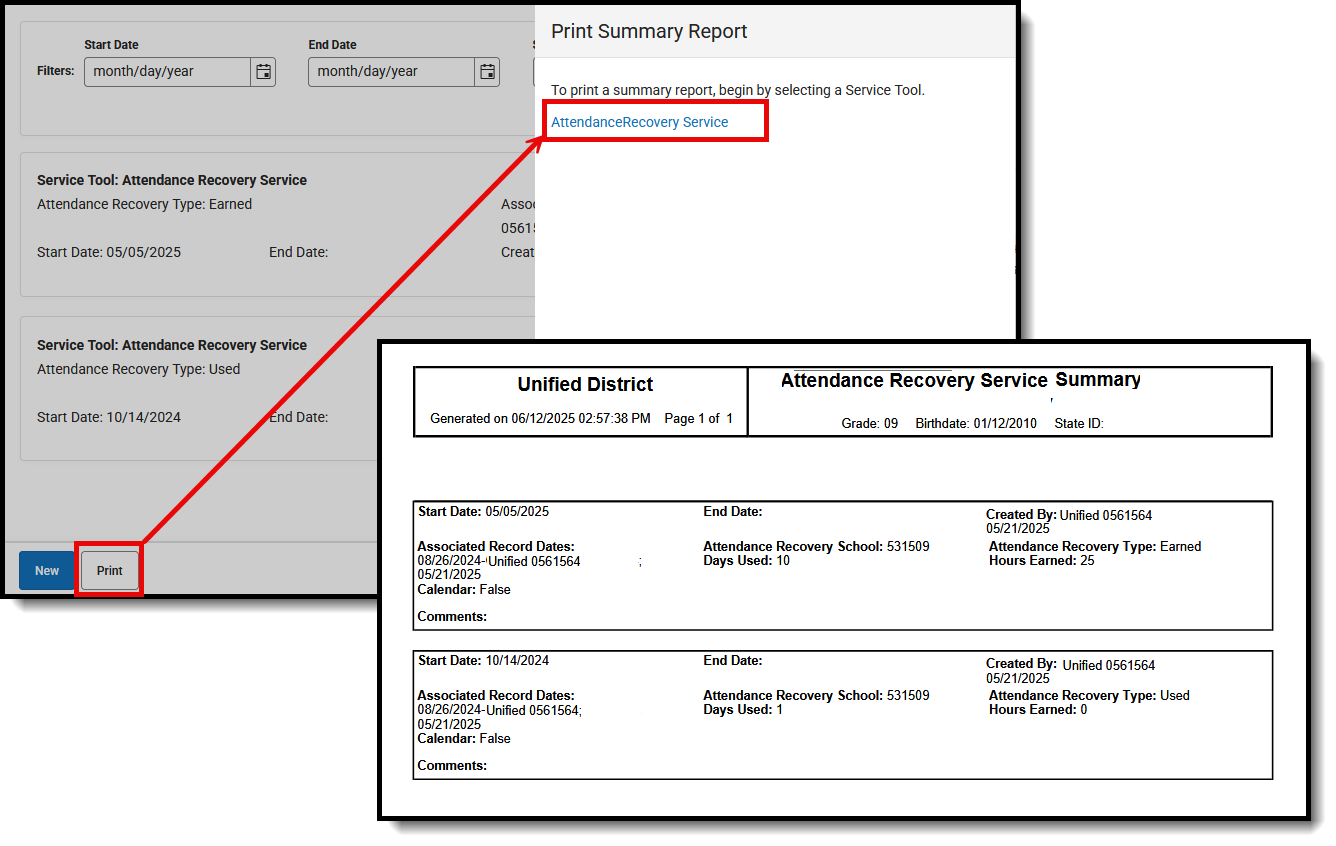The width and height of the screenshot is (1336, 846).
Task: Click 'Start Date: 10/14/2024' in the printed report
Action: 483,661
